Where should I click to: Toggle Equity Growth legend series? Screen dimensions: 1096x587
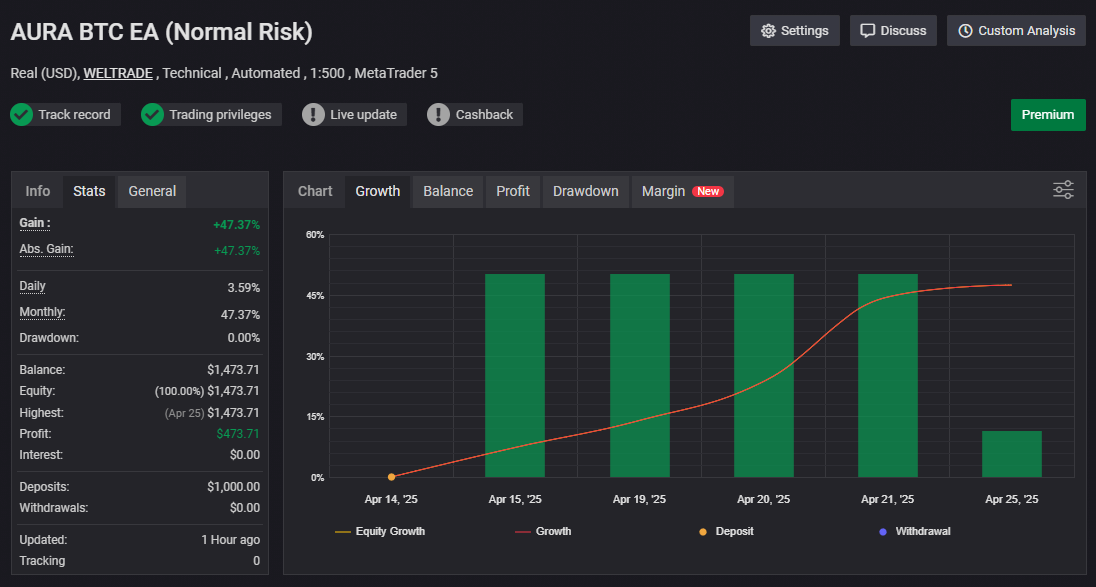point(380,531)
